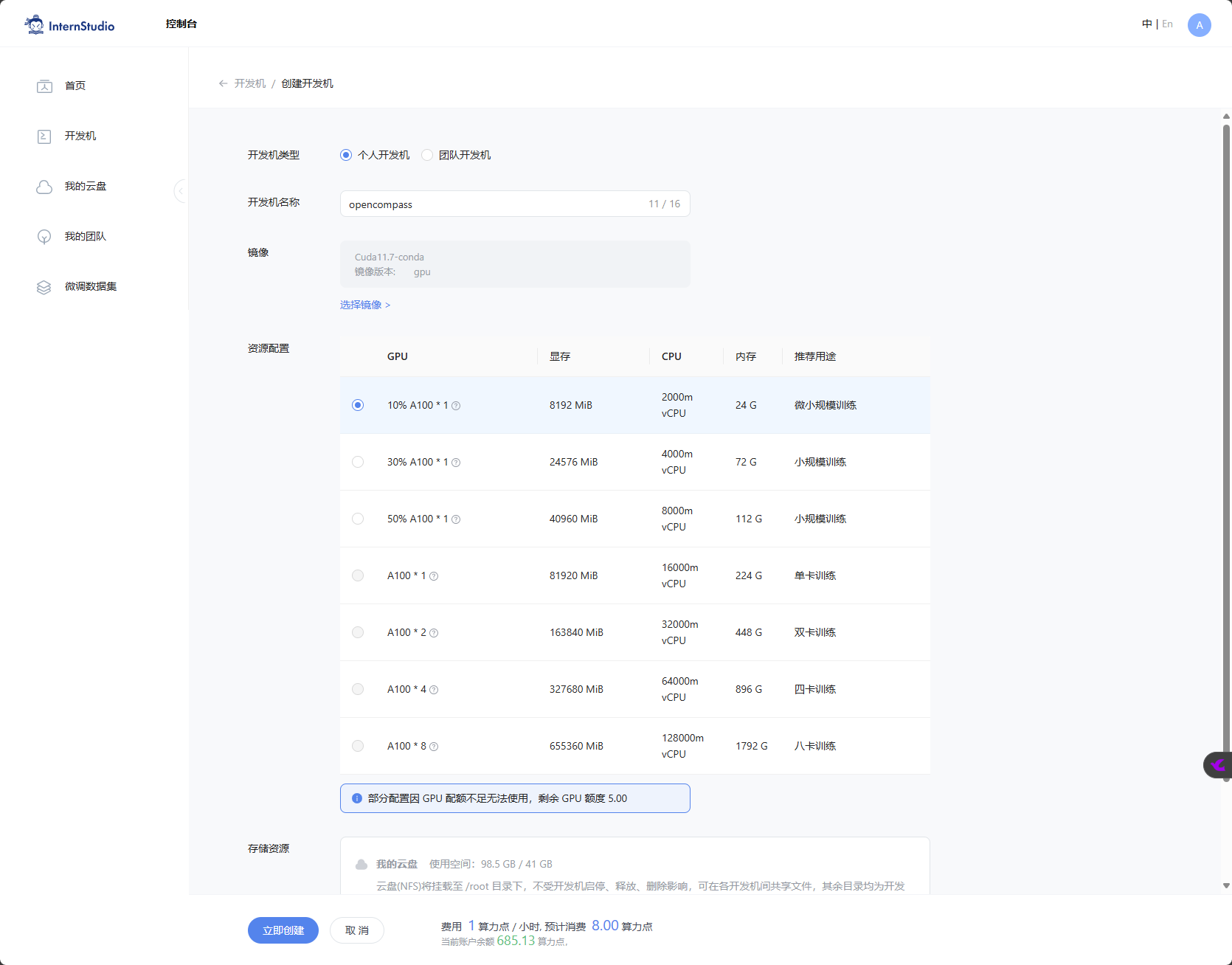Click the 685.13 account balance value
The image size is (1232, 965).
coord(516,941)
